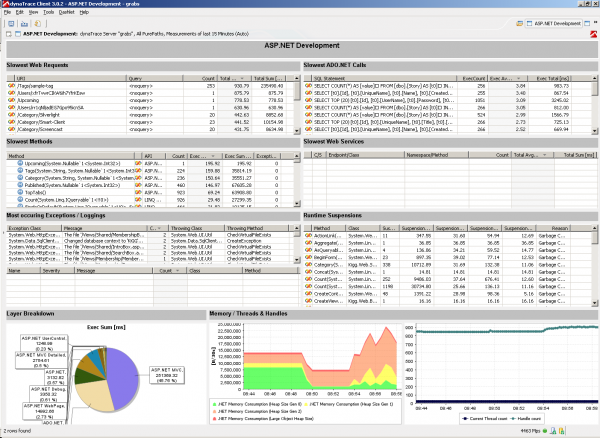The width and height of the screenshot is (600, 438).
Task: Click the icon beside first SELECT COUNT(*) row
Action: point(308,86)
